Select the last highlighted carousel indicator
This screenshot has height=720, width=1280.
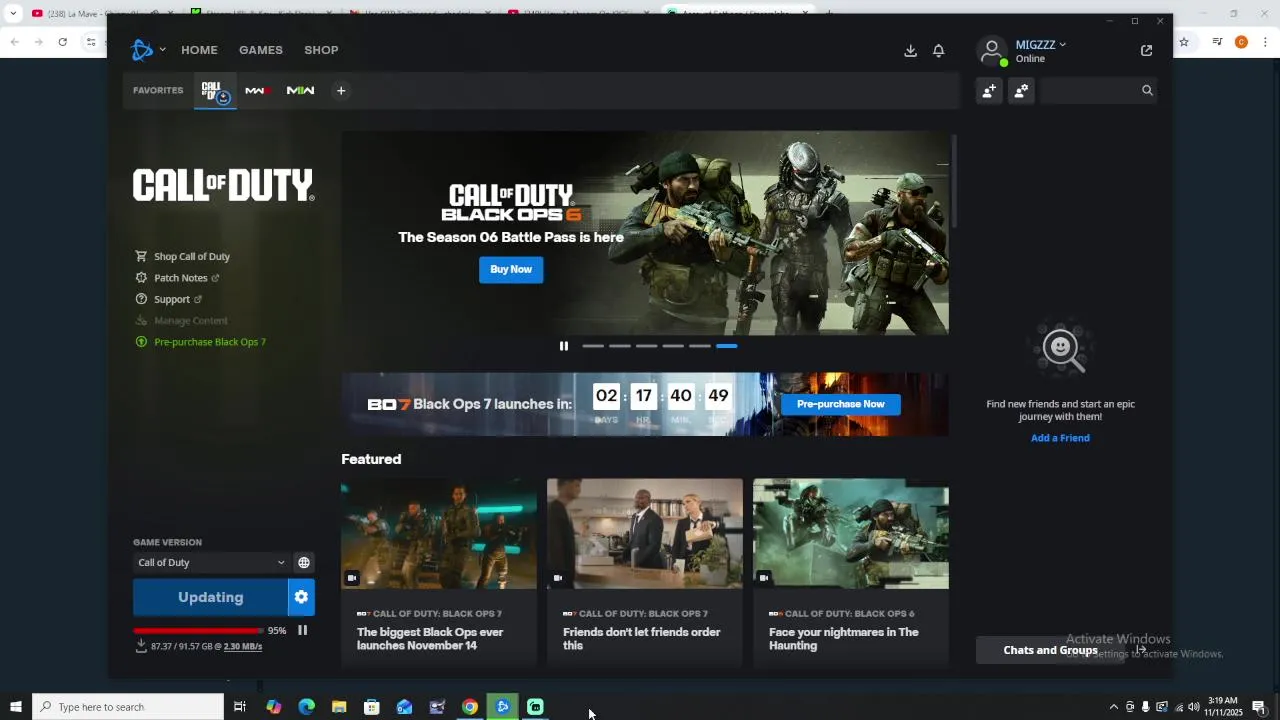tap(727, 346)
